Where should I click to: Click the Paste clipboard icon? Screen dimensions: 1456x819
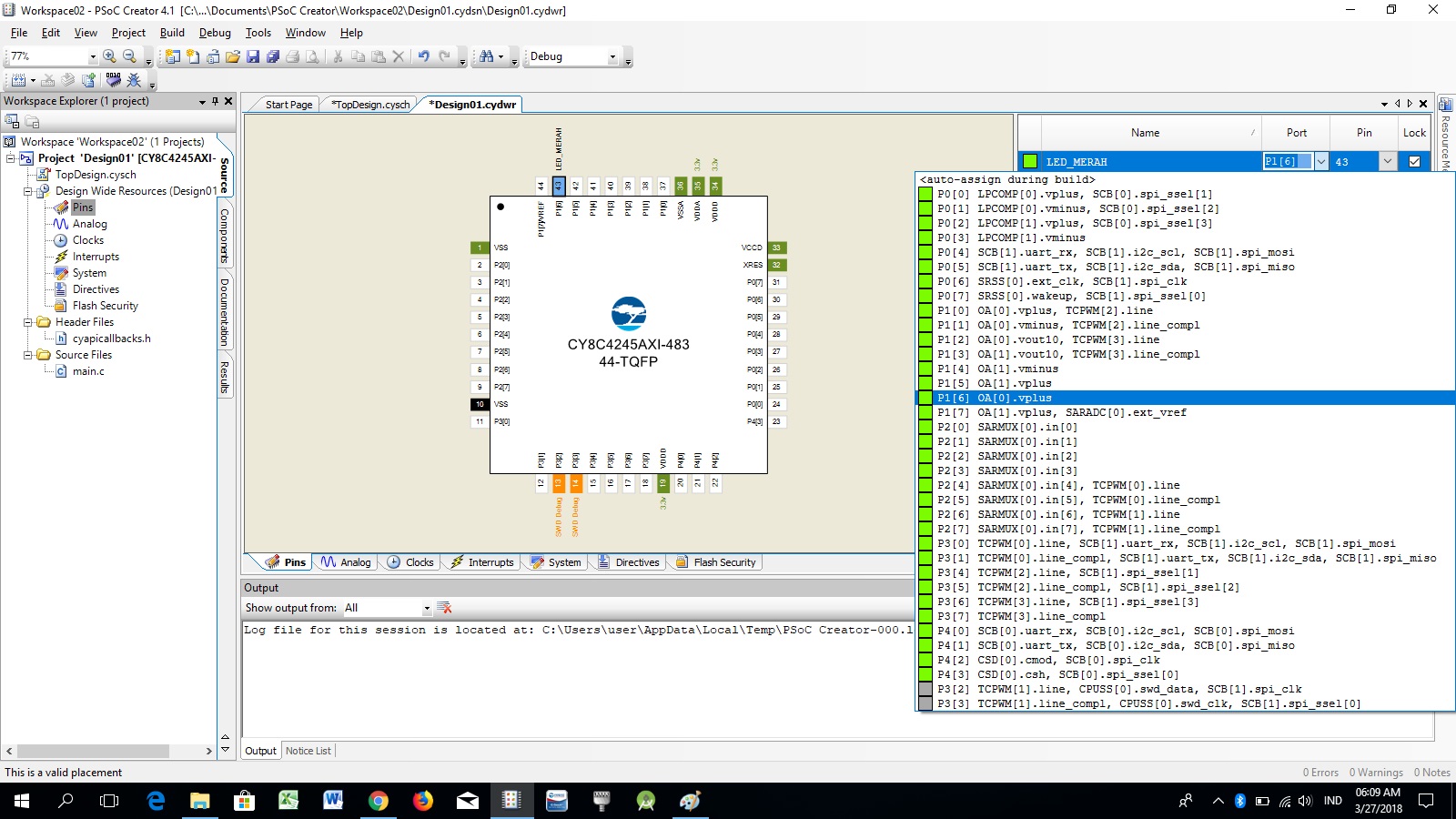pyautogui.click(x=378, y=56)
